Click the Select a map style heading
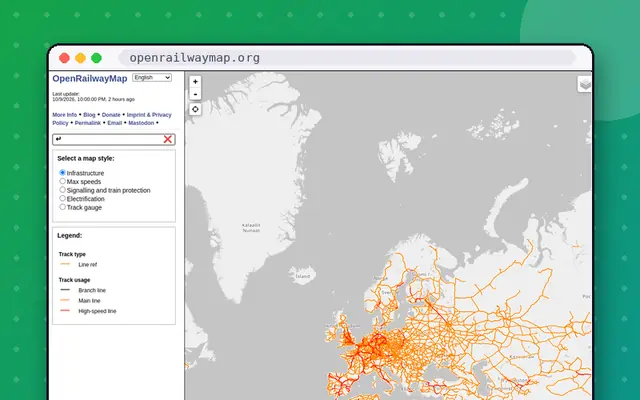 pyautogui.click(x=86, y=158)
